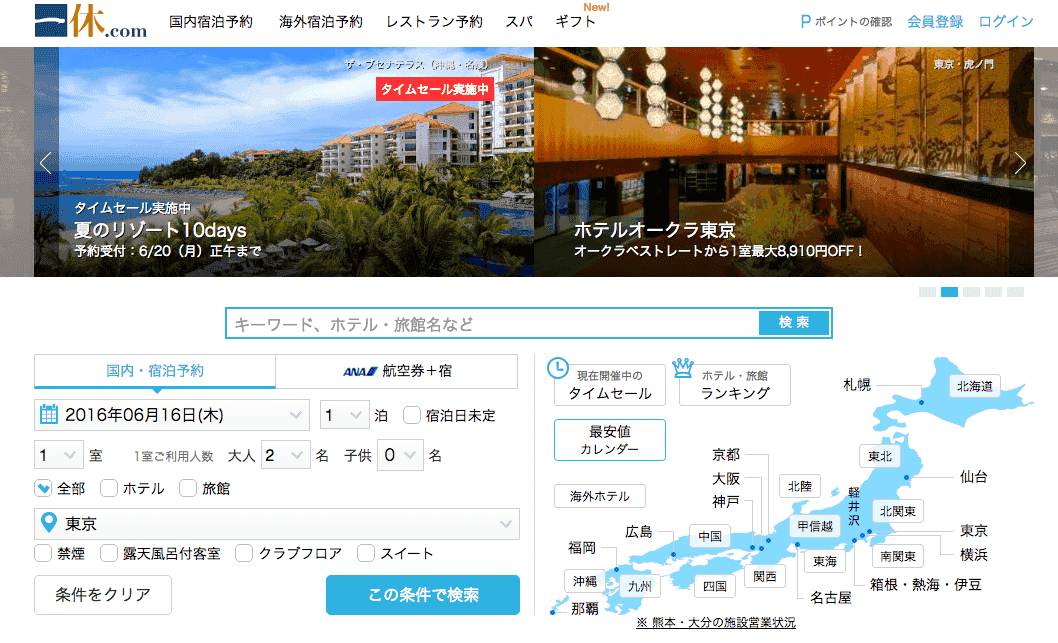Open 海外ホテル button
The height and width of the screenshot is (643, 1058).
pos(599,496)
